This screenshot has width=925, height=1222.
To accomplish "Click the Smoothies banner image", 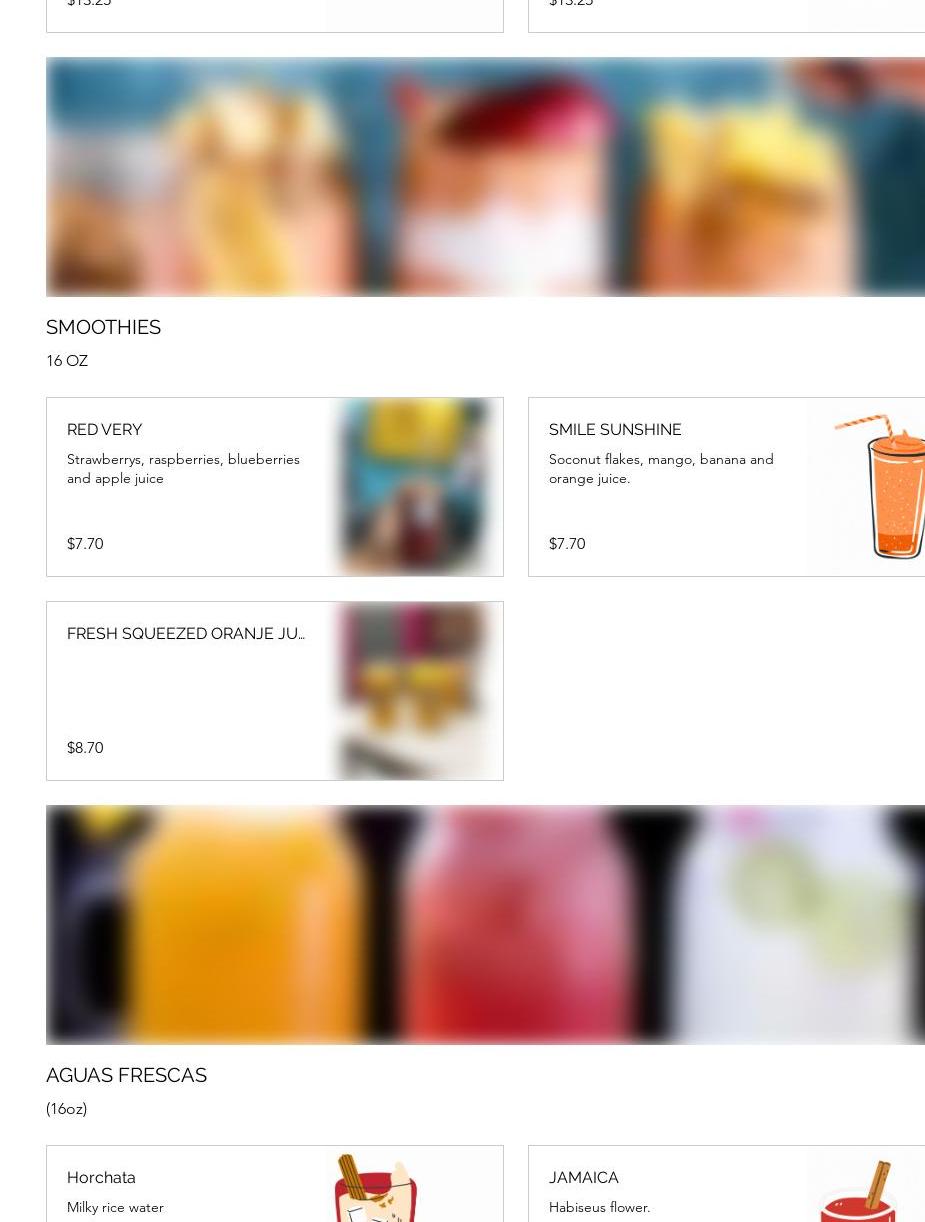I will coord(485,177).
